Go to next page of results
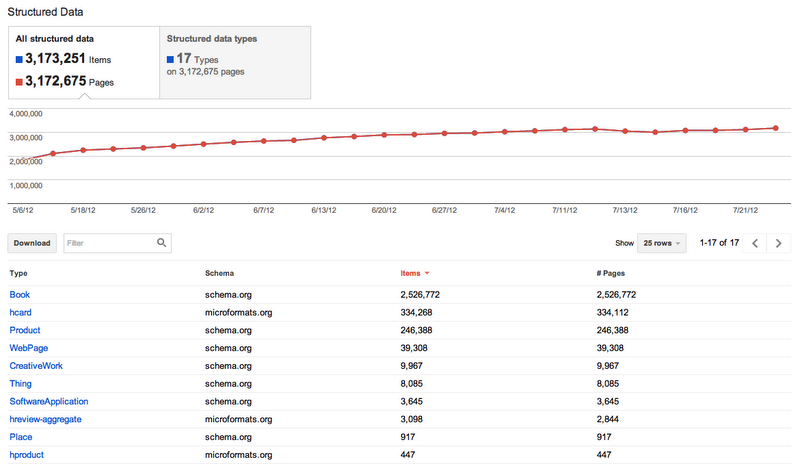The width and height of the screenshot is (800, 464). coord(780,243)
